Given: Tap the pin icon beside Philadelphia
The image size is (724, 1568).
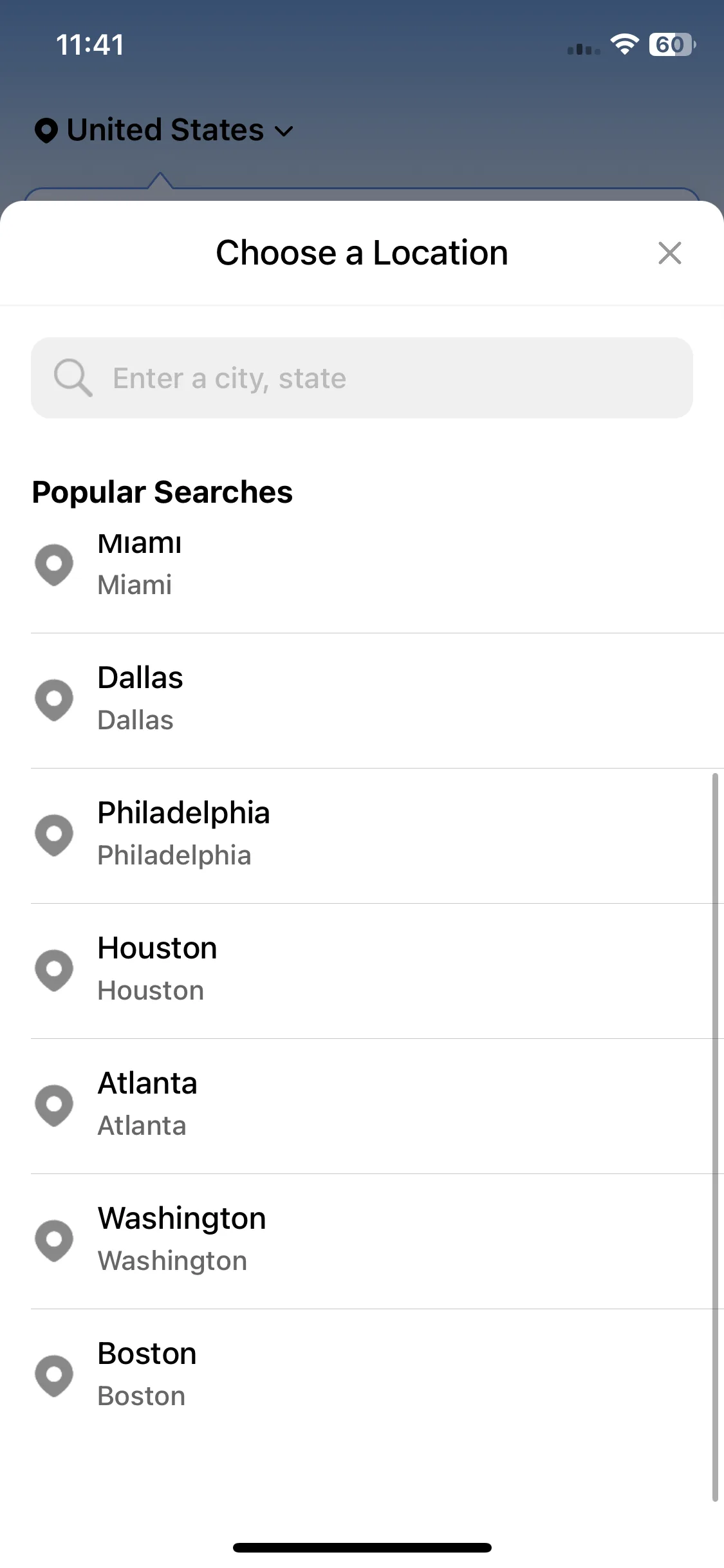Looking at the screenshot, I should 54,835.
